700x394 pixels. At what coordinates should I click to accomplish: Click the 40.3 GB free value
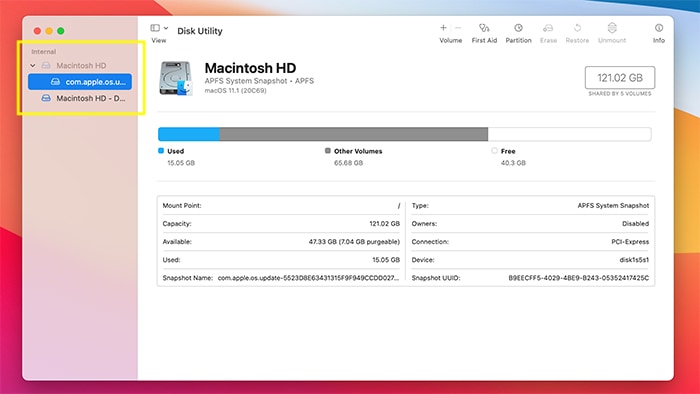pos(513,163)
